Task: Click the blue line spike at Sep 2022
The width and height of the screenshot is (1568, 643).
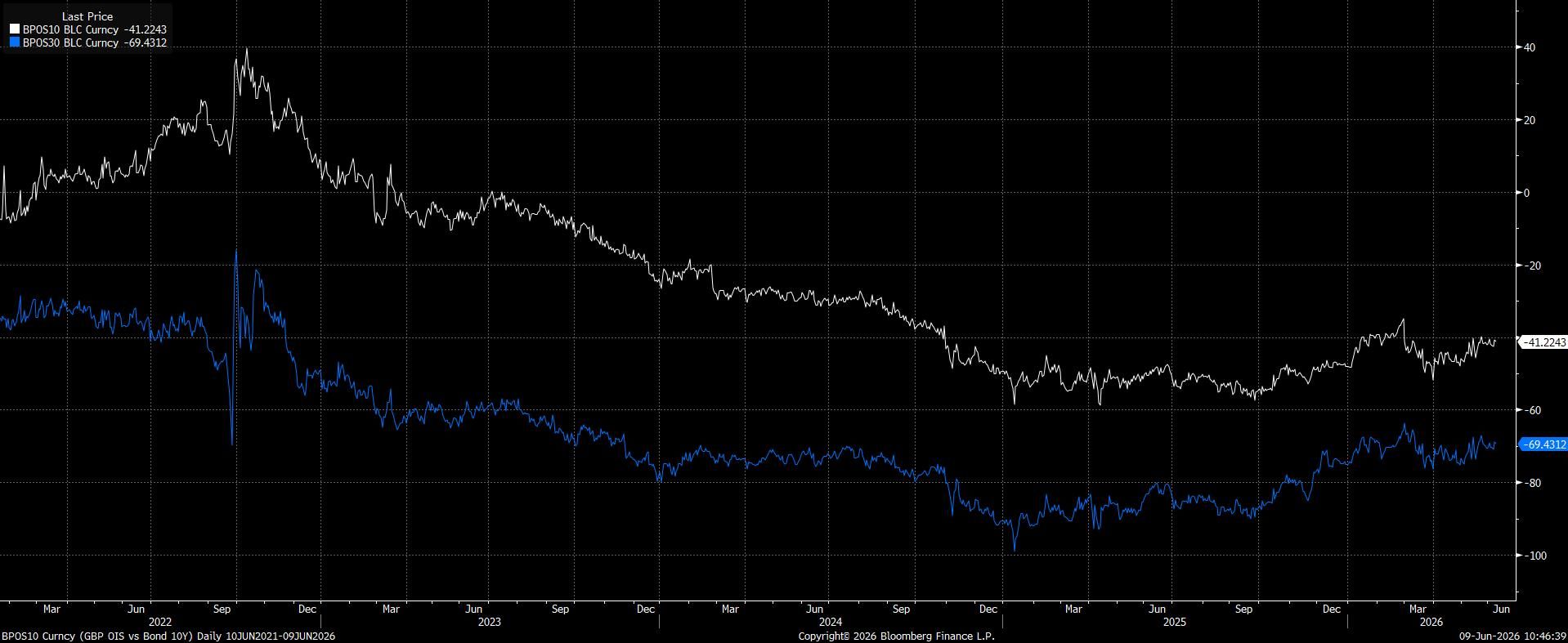Action: (x=236, y=252)
